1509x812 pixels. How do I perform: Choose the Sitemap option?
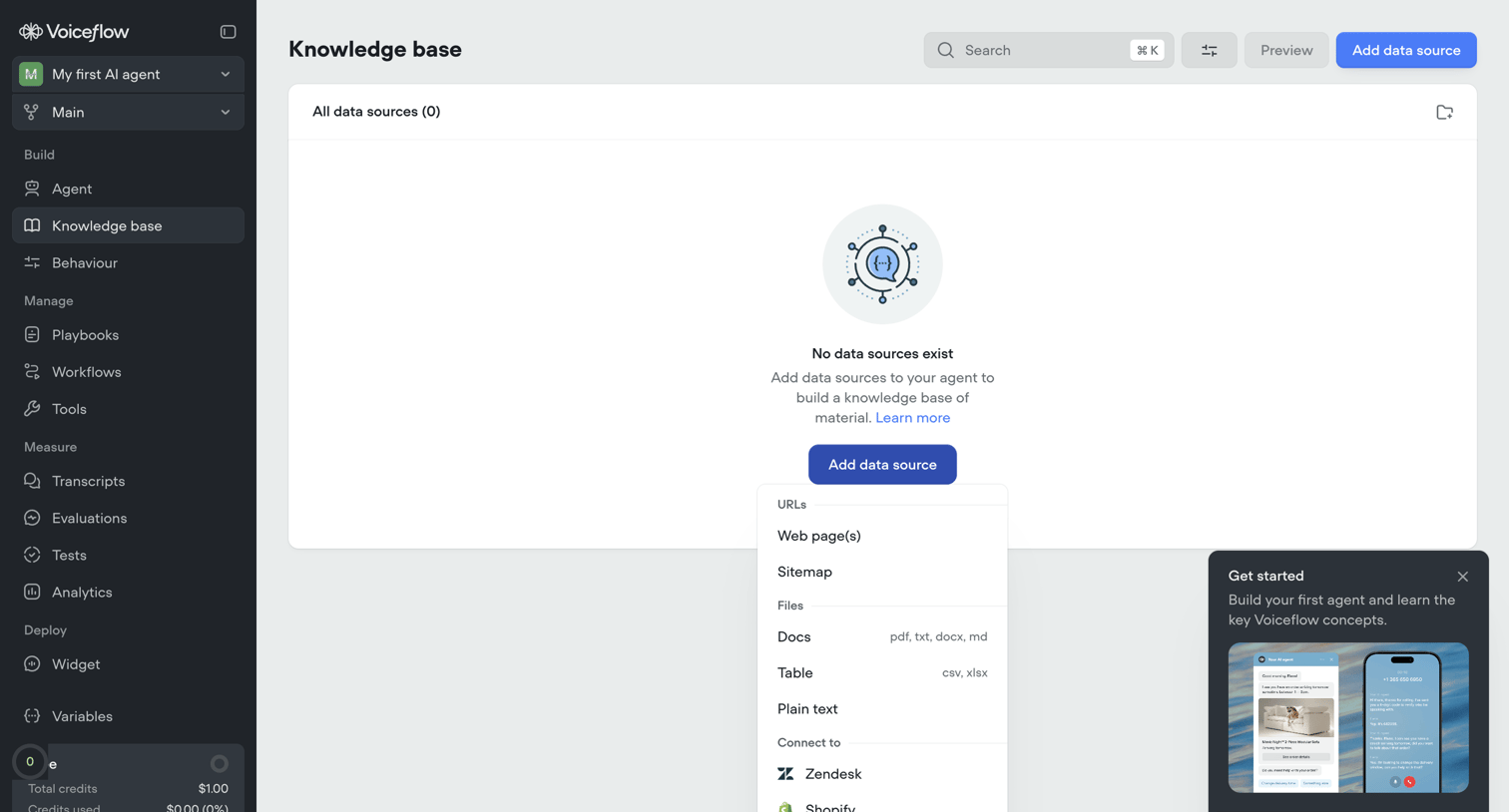tap(882, 572)
